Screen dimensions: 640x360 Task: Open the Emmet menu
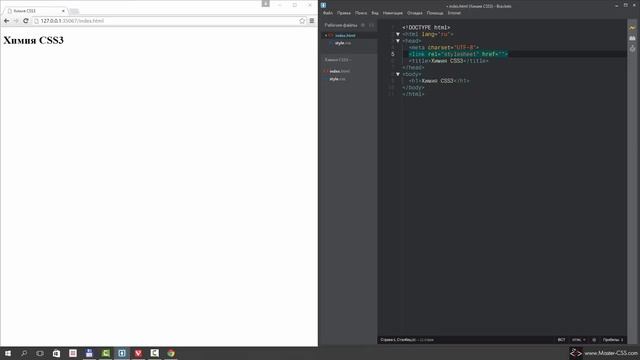tap(454, 13)
